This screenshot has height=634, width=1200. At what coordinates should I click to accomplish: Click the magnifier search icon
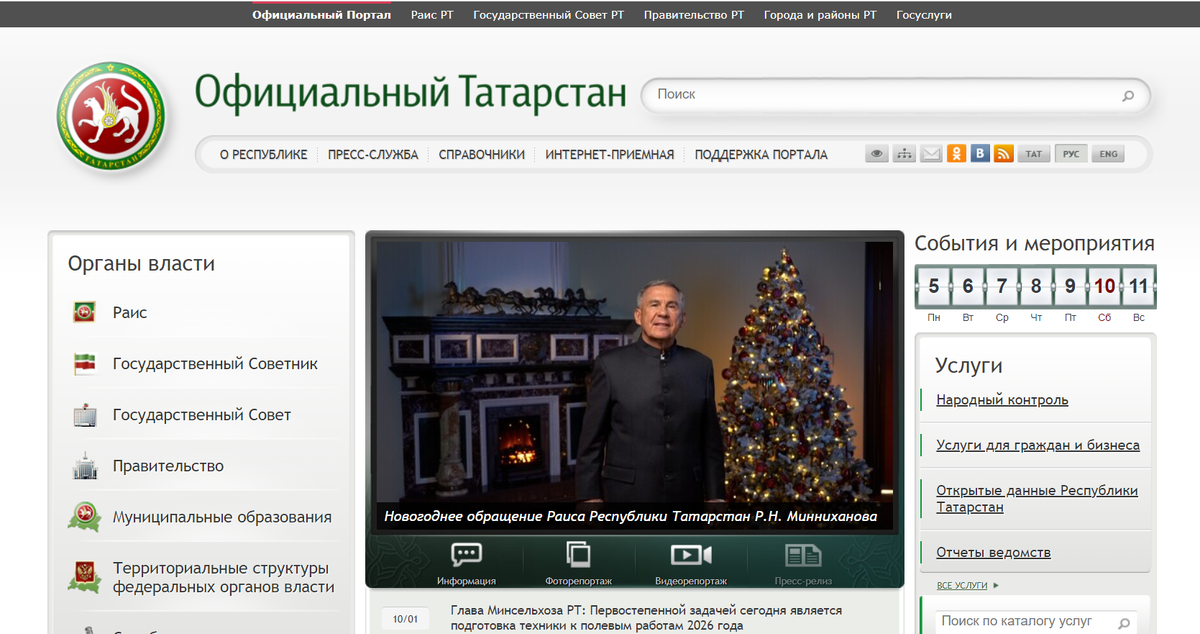1128,96
